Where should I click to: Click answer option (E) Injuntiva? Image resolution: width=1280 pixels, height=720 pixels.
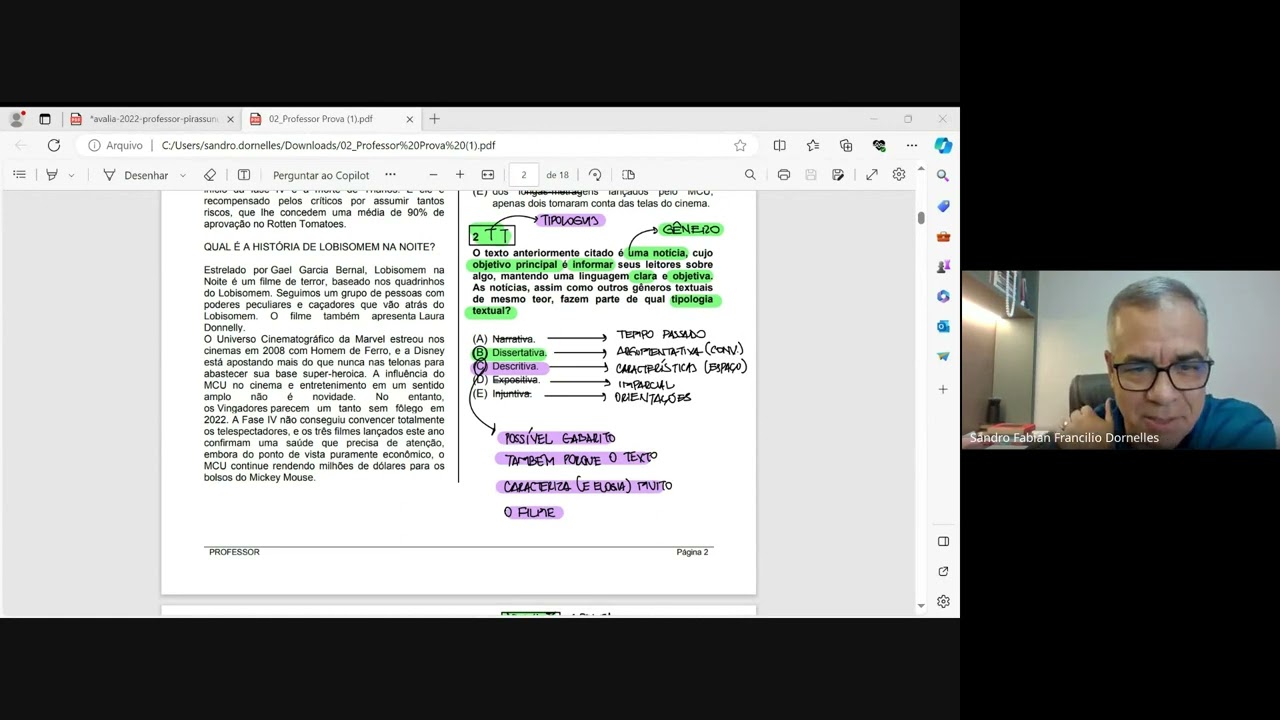click(x=502, y=394)
